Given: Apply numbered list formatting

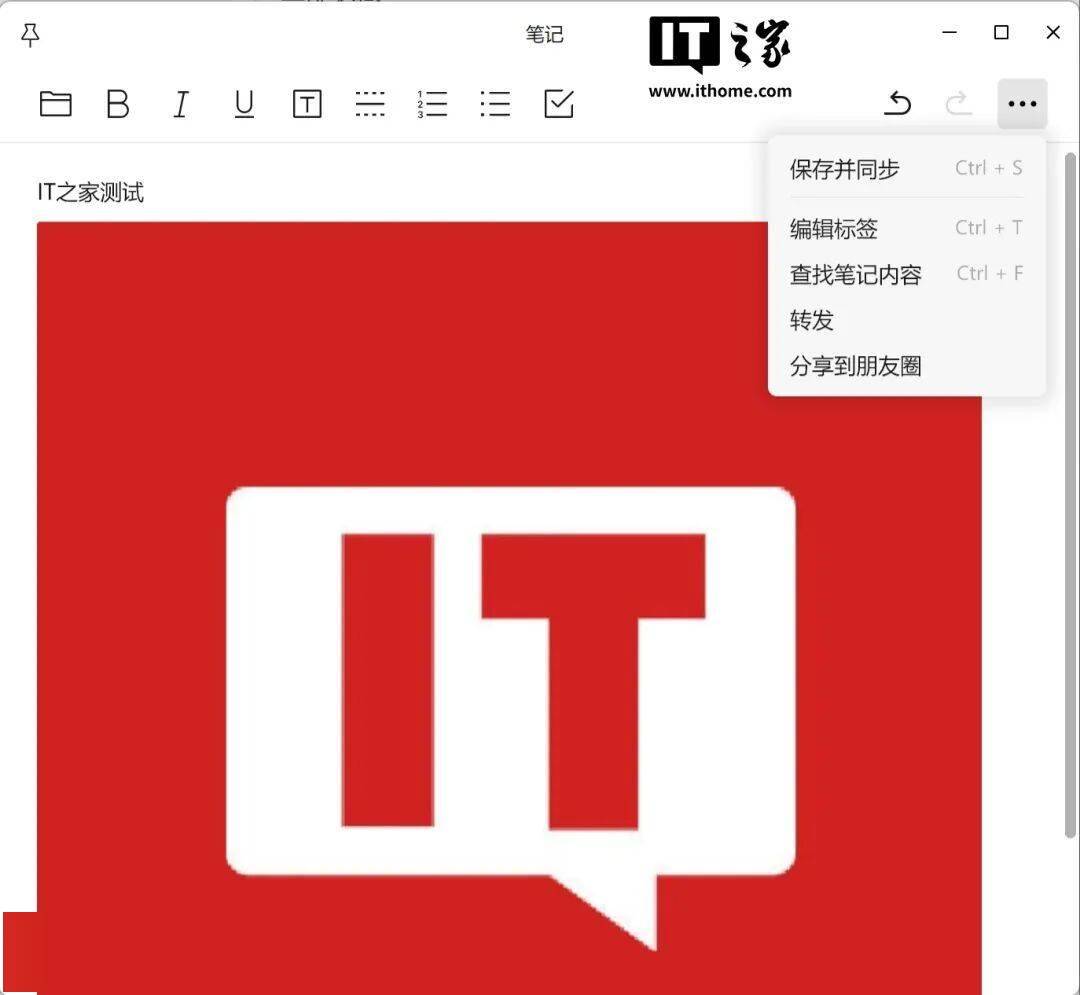Looking at the screenshot, I should pyautogui.click(x=433, y=104).
